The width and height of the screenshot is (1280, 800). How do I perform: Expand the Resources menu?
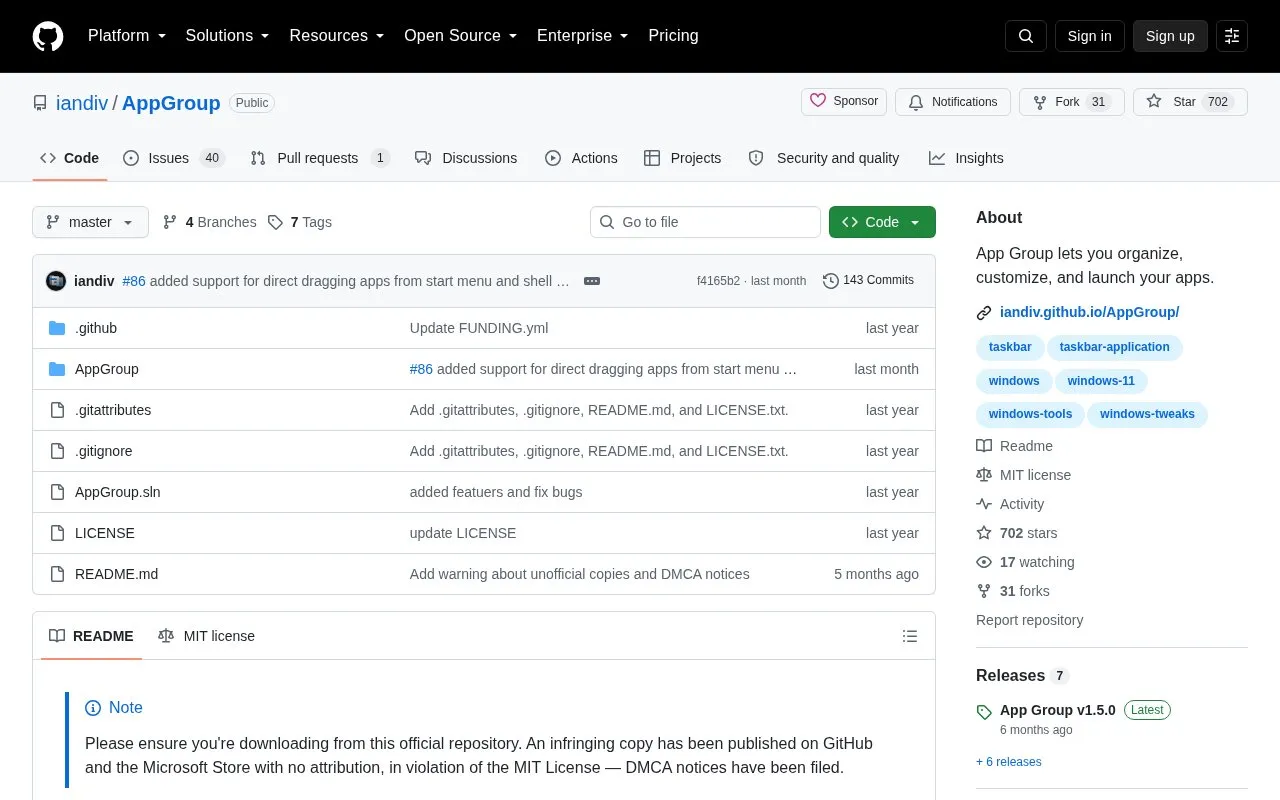[x=337, y=36]
